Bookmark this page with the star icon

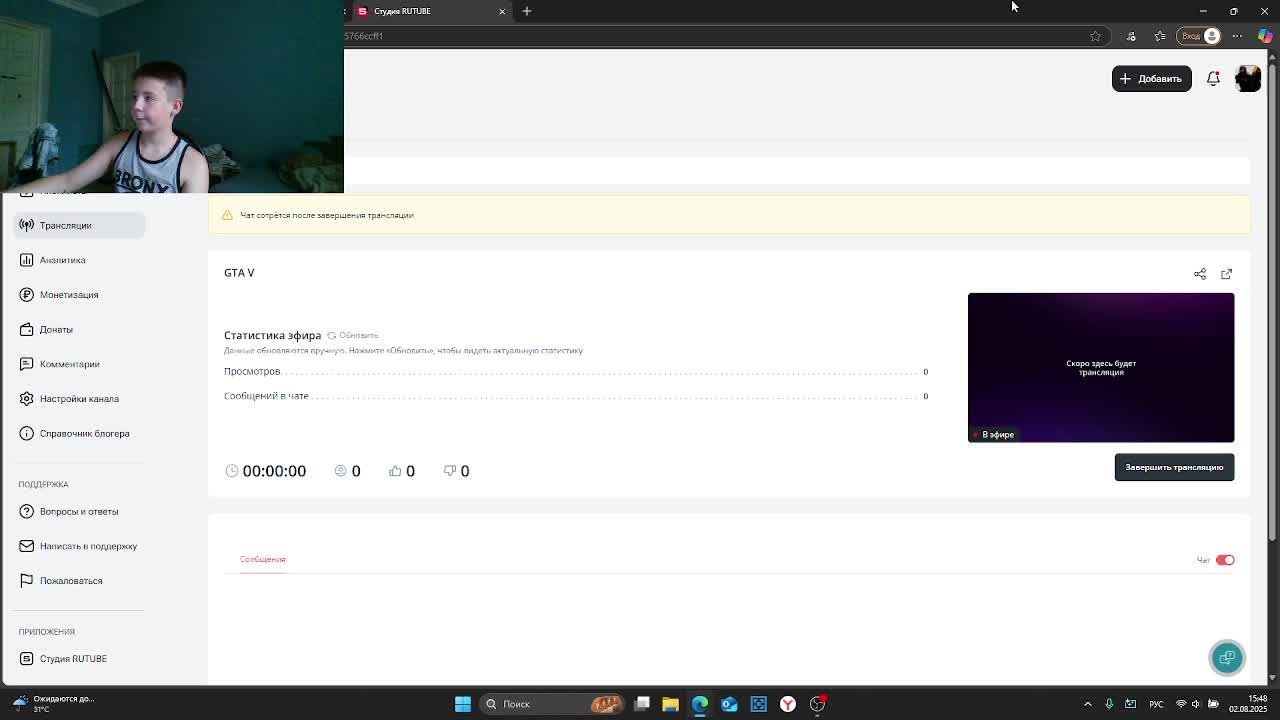[x=1096, y=36]
